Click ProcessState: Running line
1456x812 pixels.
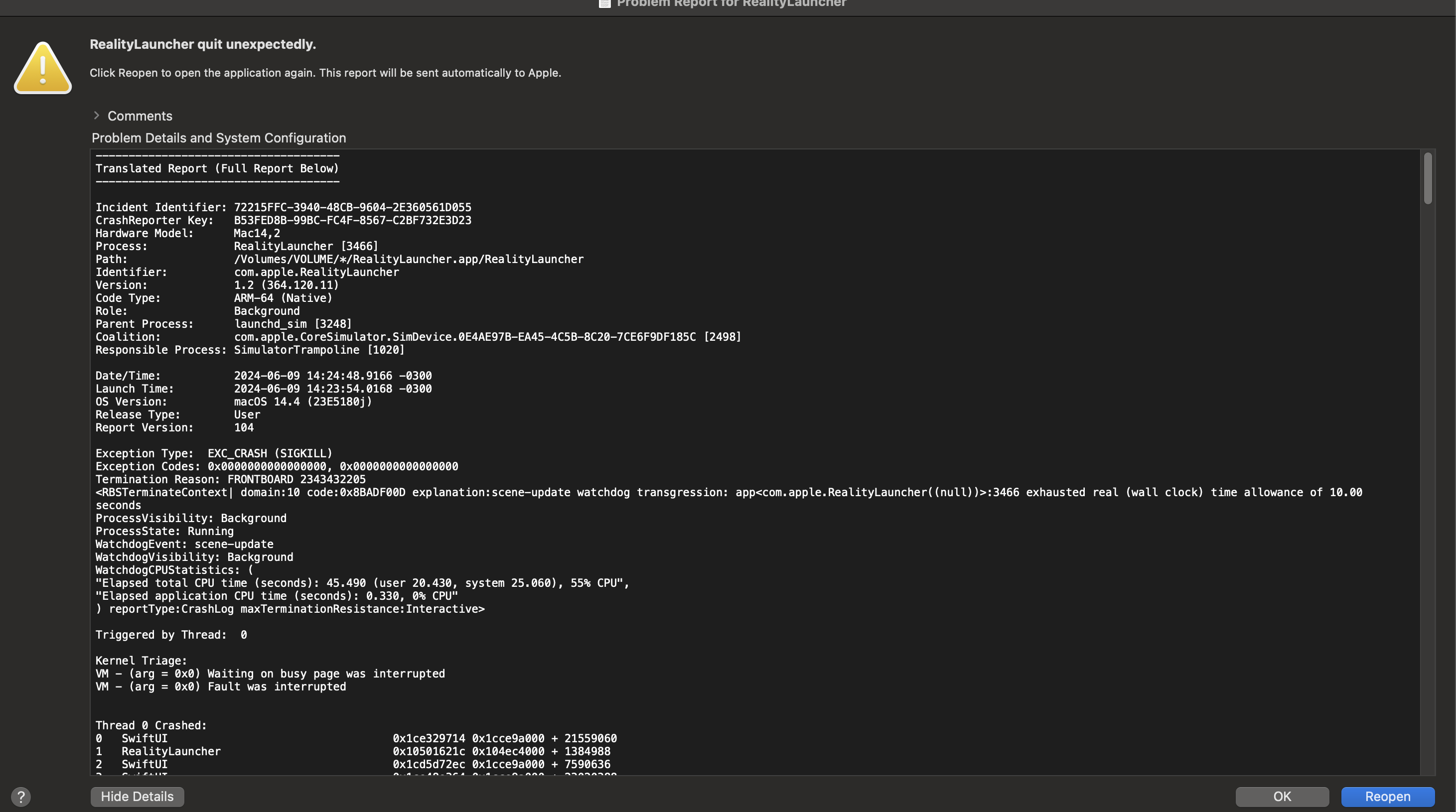tap(164, 532)
